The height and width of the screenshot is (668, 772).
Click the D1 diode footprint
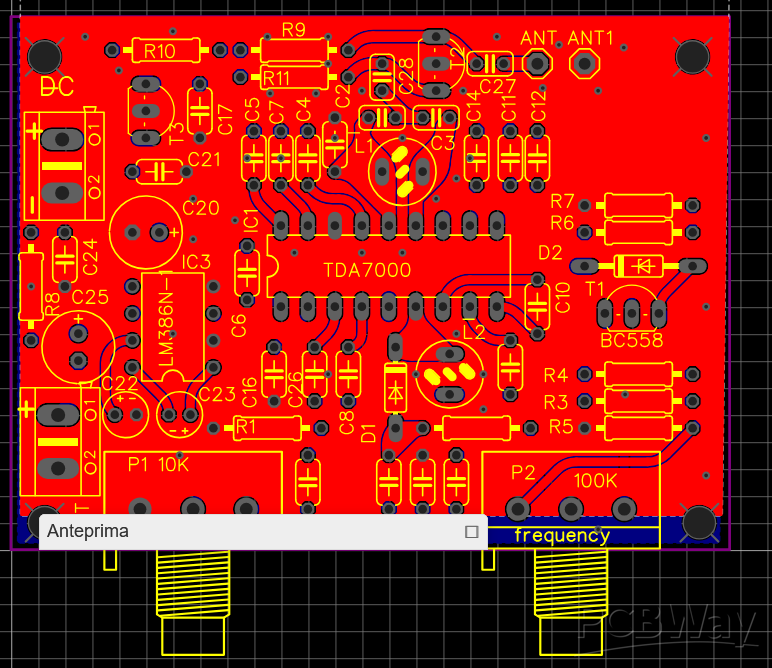click(396, 387)
